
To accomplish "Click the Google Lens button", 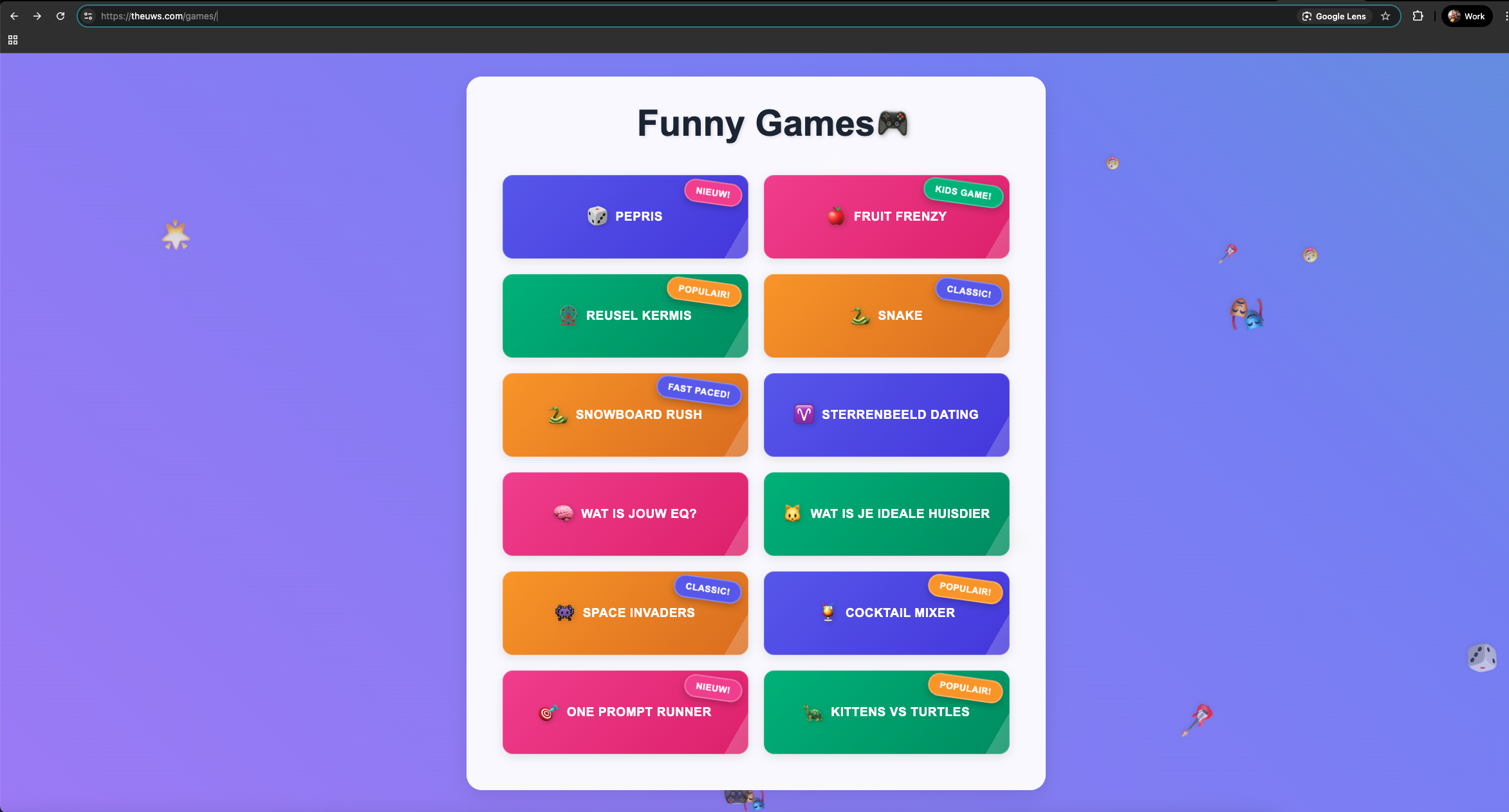I will click(1334, 16).
